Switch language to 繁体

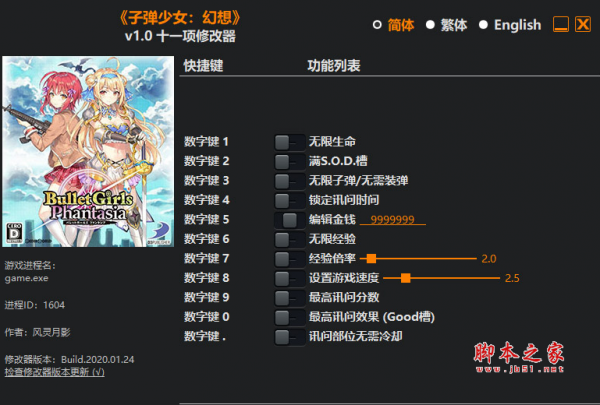pos(447,25)
